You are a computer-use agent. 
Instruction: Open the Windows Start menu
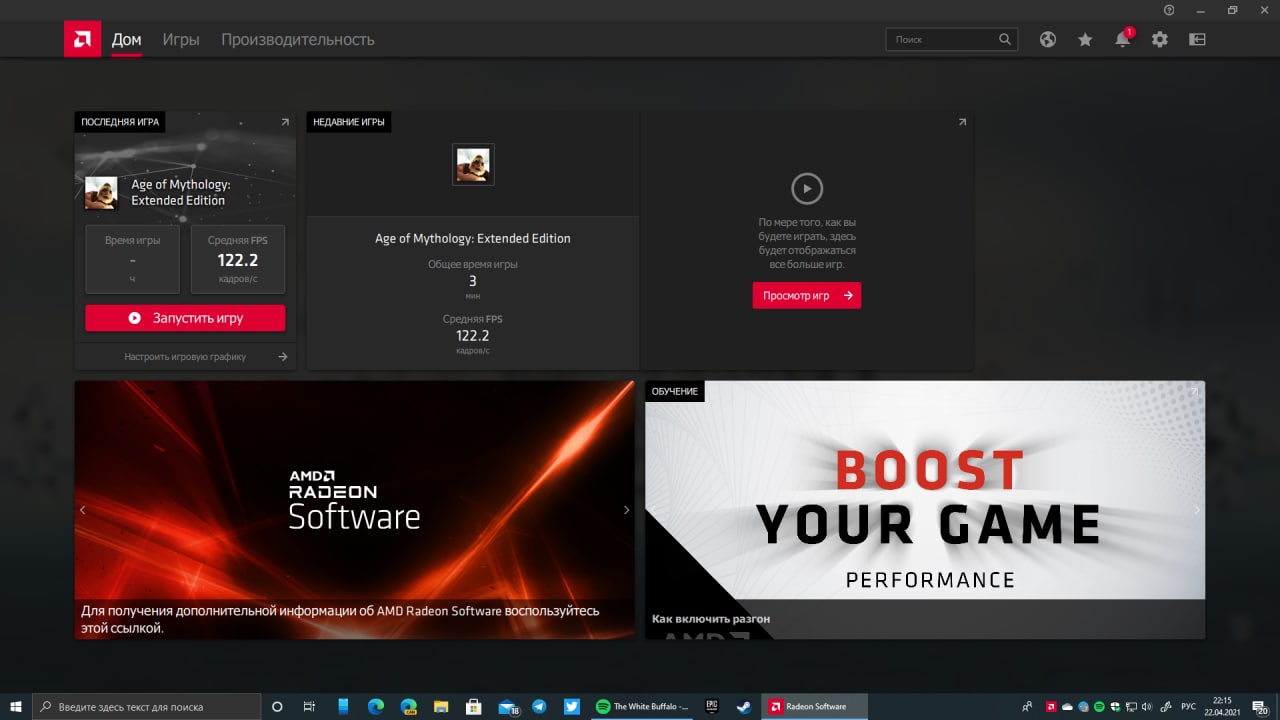16,706
